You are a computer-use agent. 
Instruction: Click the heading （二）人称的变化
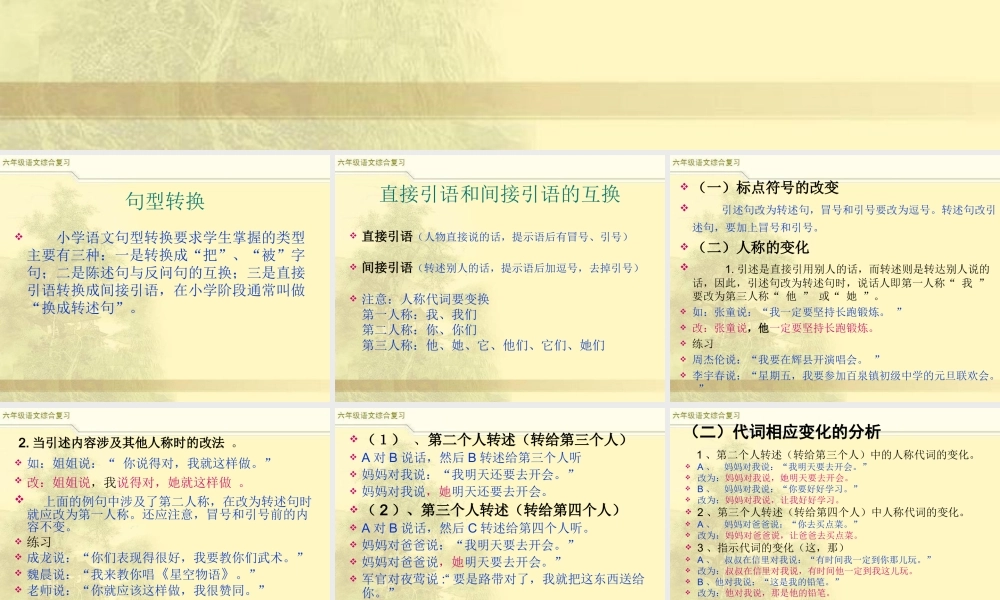tap(751, 247)
